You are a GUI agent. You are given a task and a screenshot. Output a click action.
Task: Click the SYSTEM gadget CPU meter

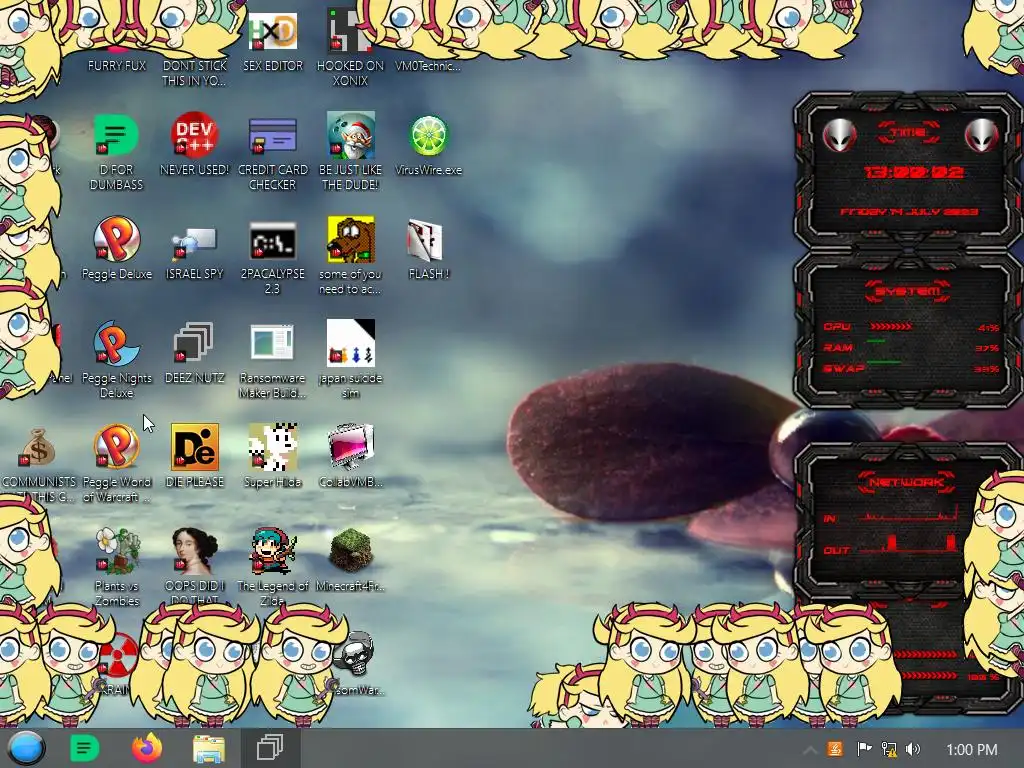[x=910, y=327]
